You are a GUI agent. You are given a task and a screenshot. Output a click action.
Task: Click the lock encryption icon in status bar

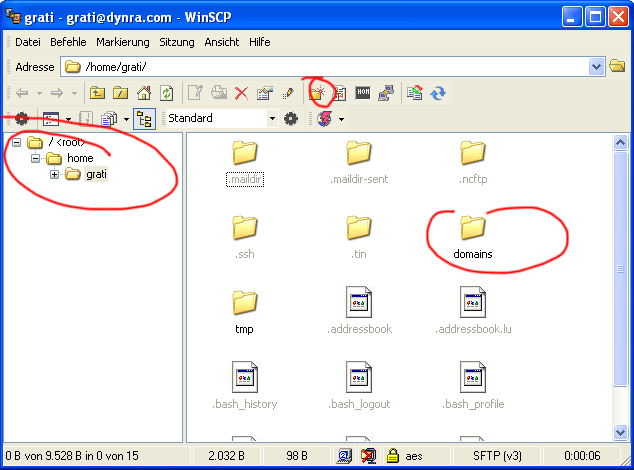[x=393, y=455]
